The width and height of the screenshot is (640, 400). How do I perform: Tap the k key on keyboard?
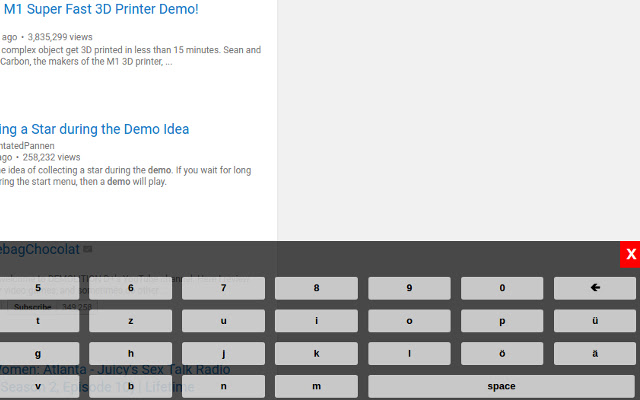(316, 353)
